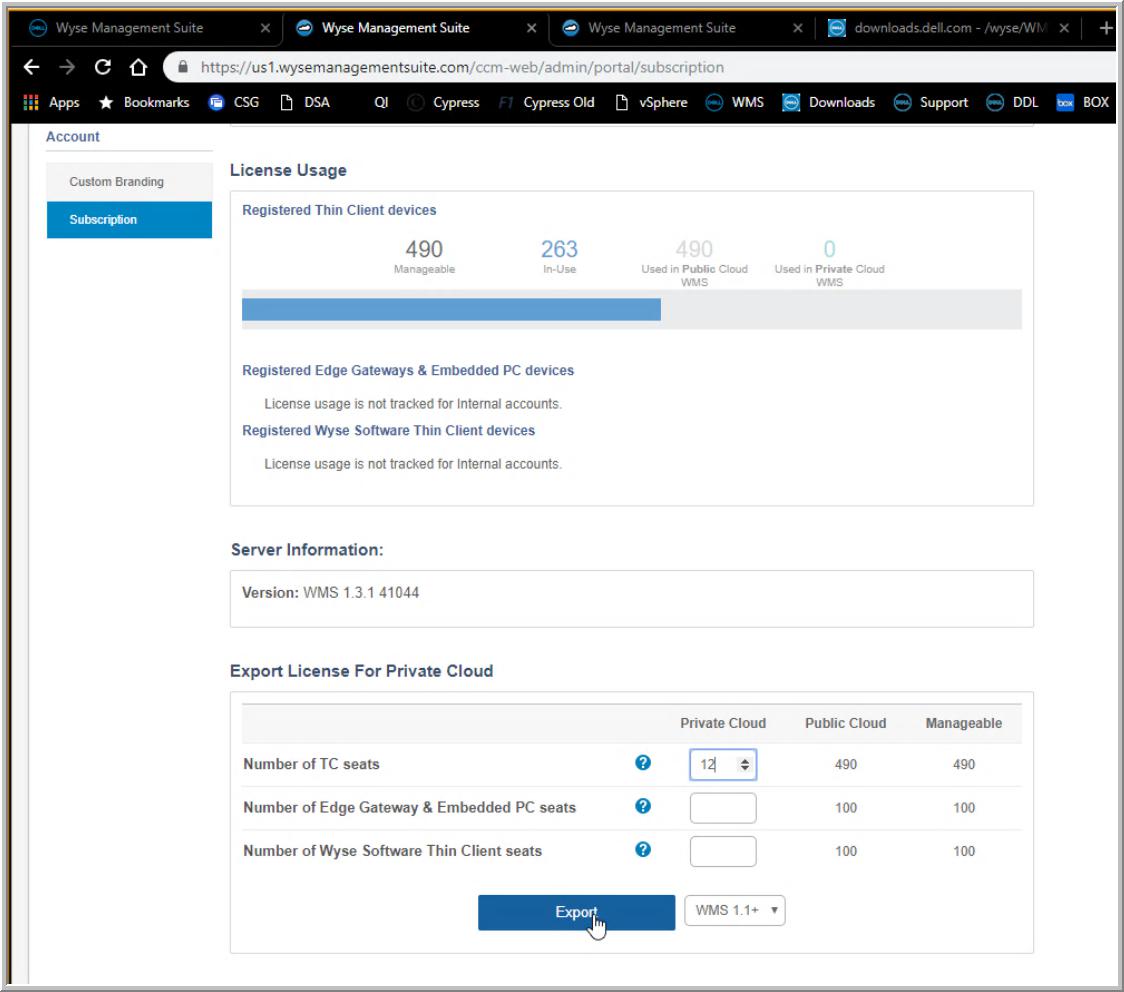Close the third Wyse Management Suite tab
Image resolution: width=1124 pixels, height=992 pixels.
point(798,28)
